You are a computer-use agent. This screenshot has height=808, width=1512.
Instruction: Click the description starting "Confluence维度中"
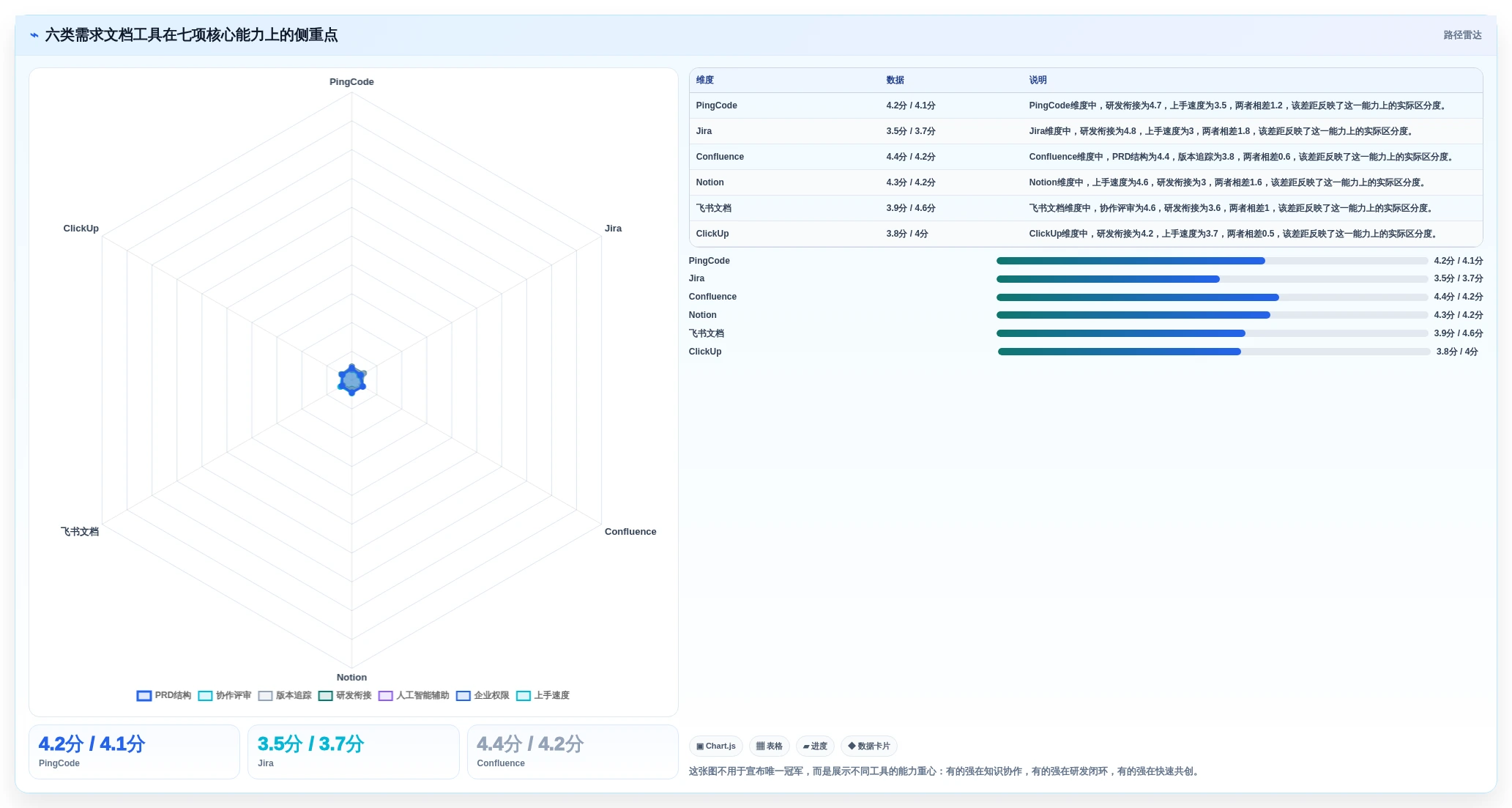tap(1243, 157)
